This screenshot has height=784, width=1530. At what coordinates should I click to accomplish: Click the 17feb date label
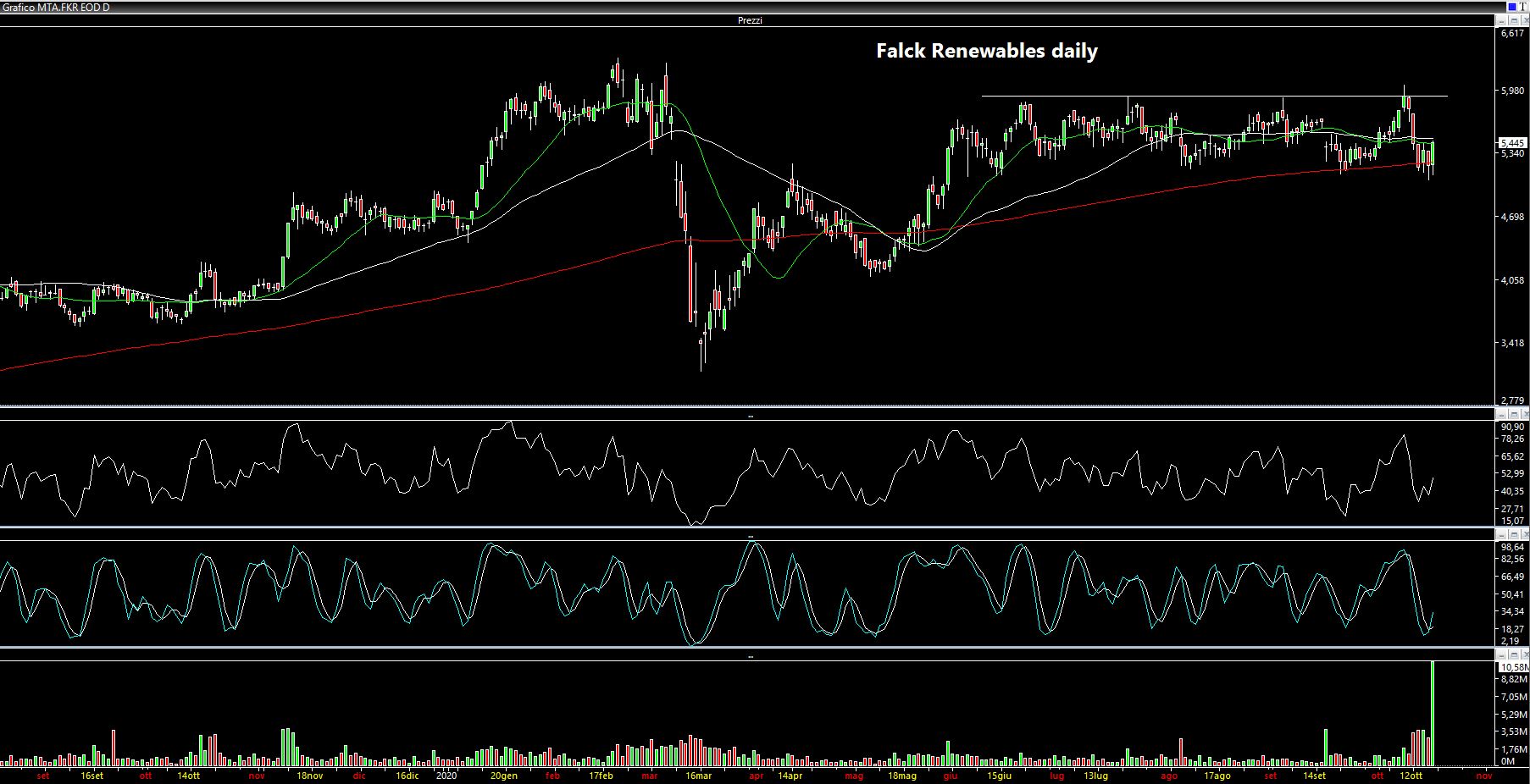coord(601,776)
